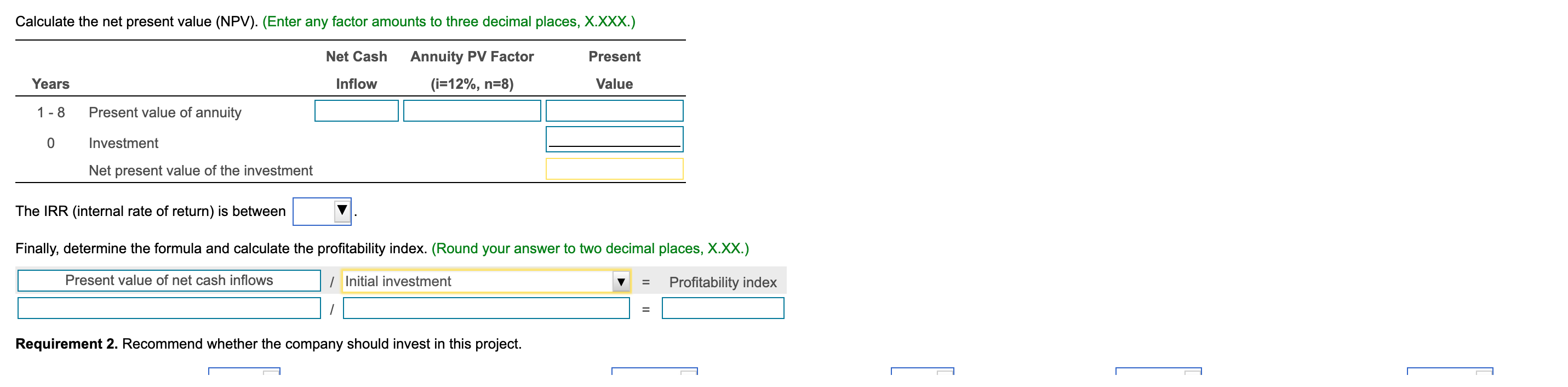Click the Annuity PV Factor input box
This screenshot has height=387, width=1568.
(472, 111)
